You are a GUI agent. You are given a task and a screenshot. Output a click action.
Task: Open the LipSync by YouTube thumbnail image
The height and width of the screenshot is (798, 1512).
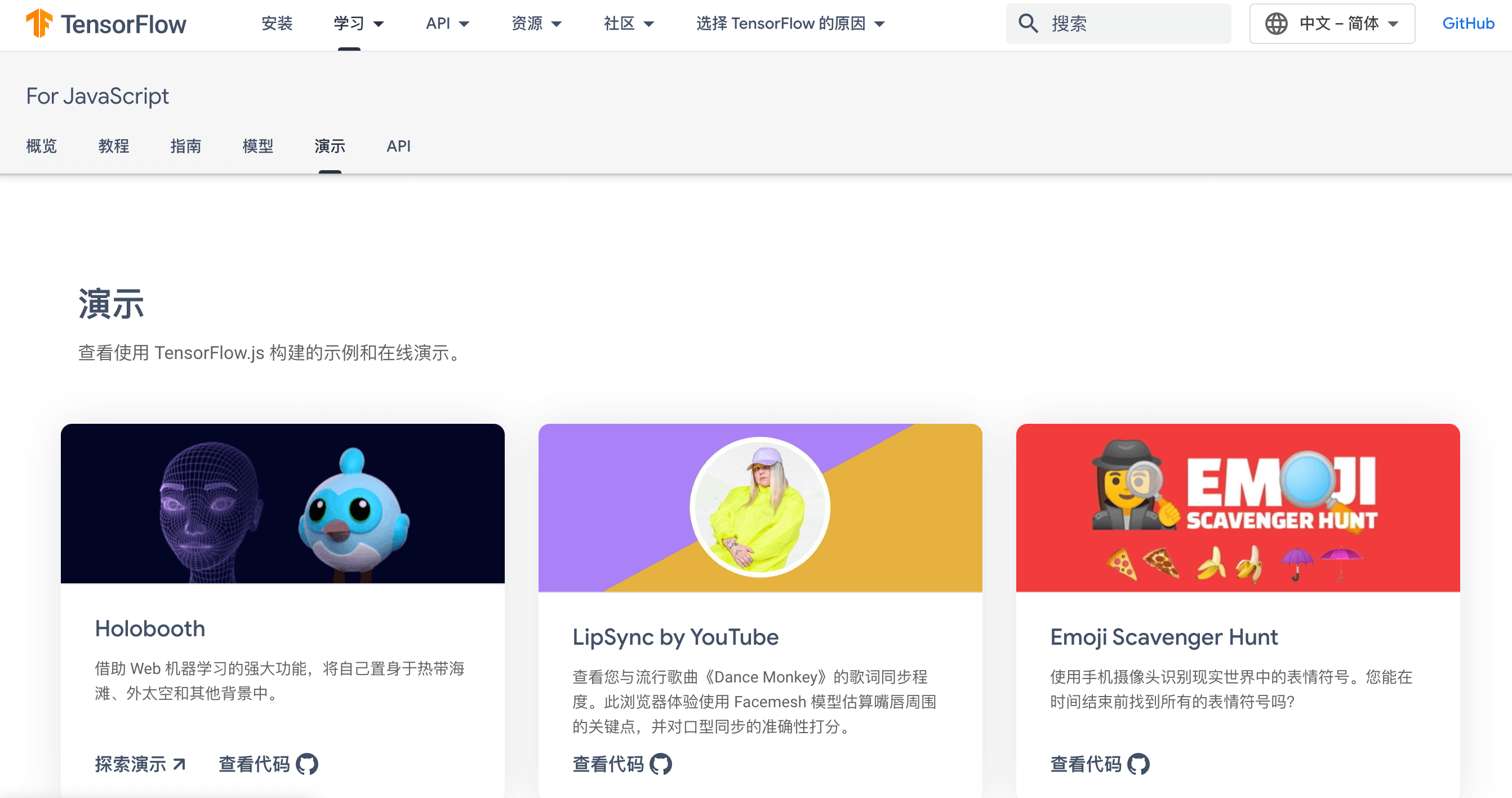point(760,507)
